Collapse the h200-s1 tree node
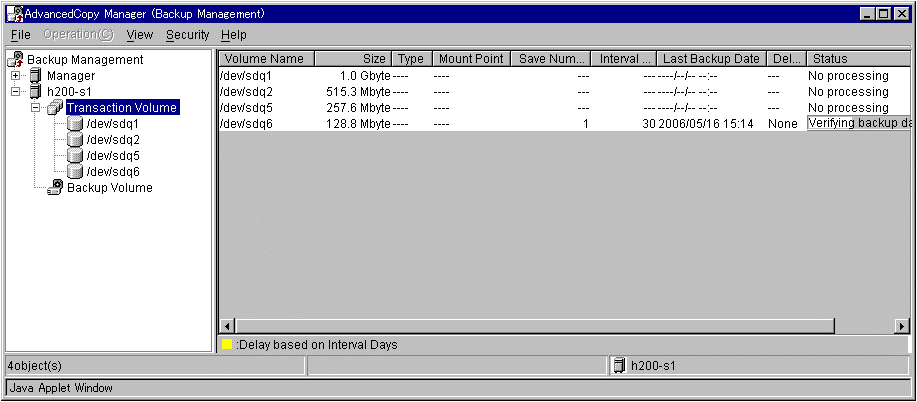The width and height of the screenshot is (917, 402). coord(16,91)
